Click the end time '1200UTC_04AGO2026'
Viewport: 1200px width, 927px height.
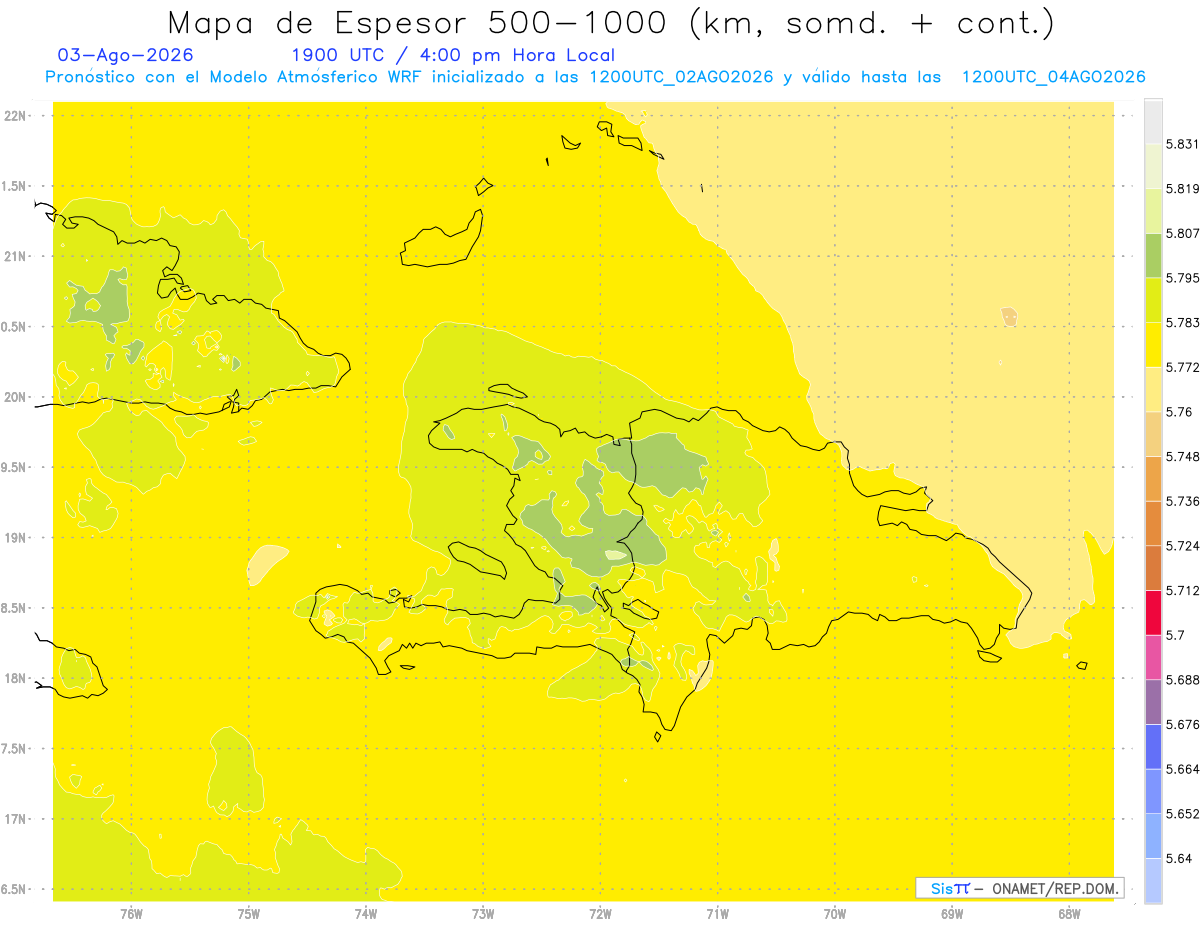pyautogui.click(x=1053, y=77)
